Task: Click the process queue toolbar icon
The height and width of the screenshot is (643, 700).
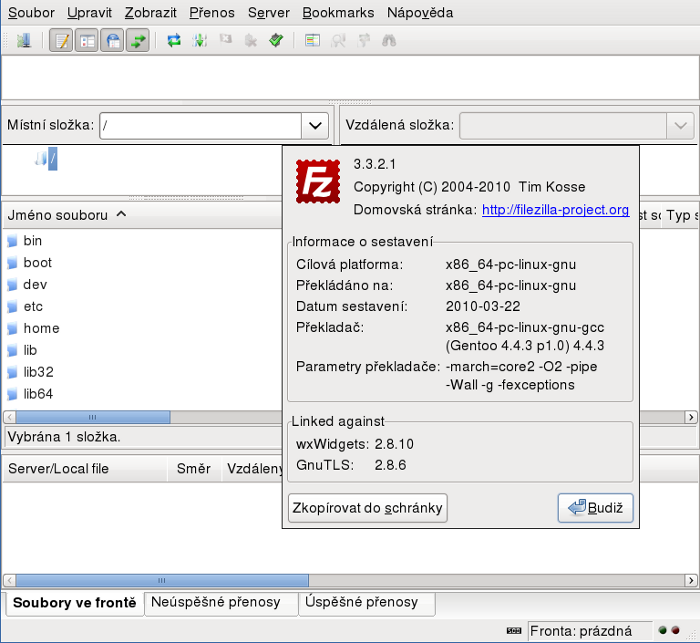Action: (199, 41)
